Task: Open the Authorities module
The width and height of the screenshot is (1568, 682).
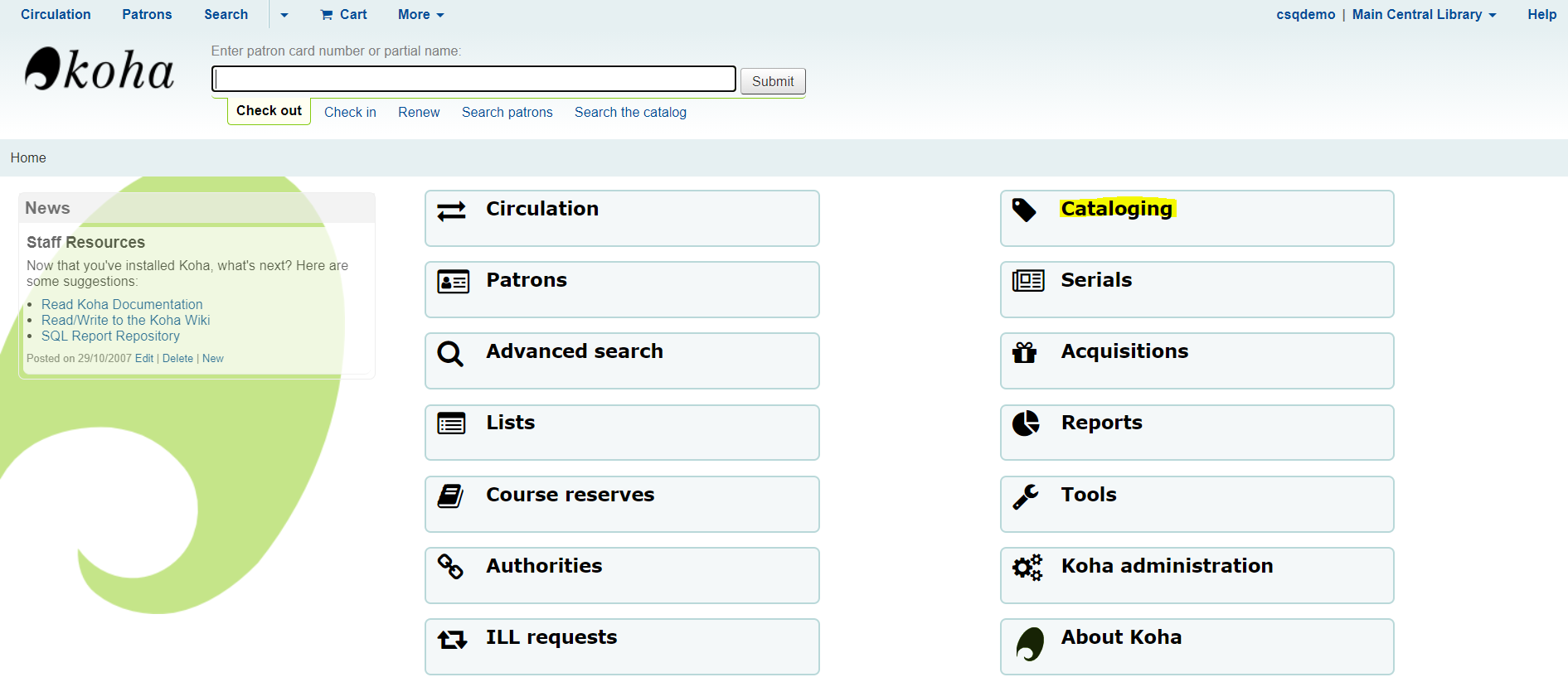Action: coord(622,575)
